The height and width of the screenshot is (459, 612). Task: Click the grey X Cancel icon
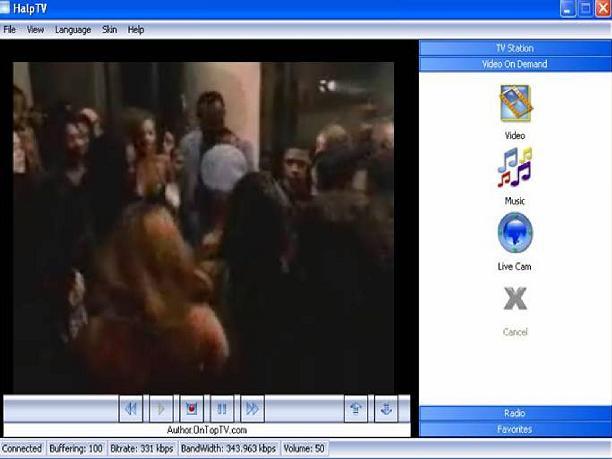515,299
